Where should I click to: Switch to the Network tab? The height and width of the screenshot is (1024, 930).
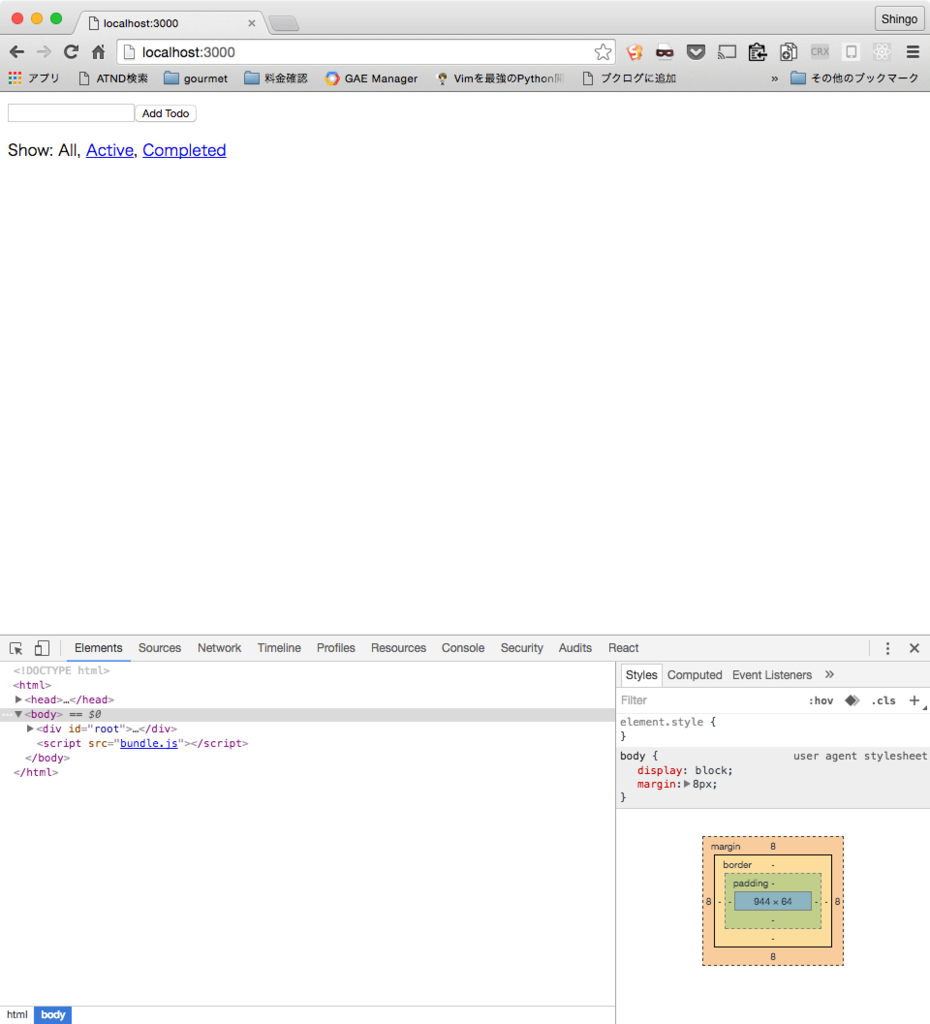click(x=219, y=648)
